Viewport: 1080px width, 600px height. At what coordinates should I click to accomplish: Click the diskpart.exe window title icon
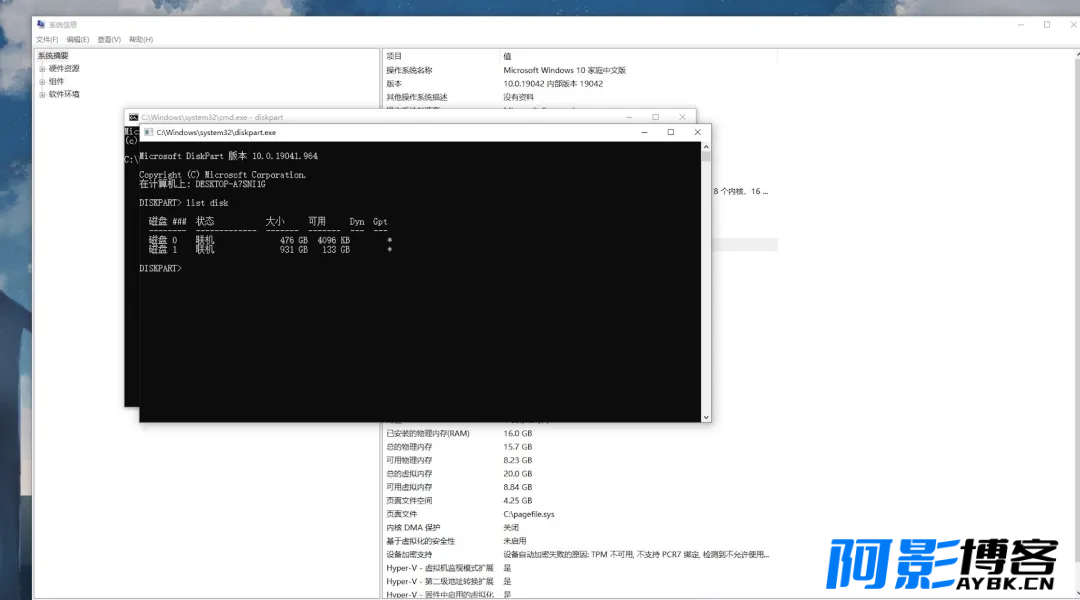click(149, 132)
